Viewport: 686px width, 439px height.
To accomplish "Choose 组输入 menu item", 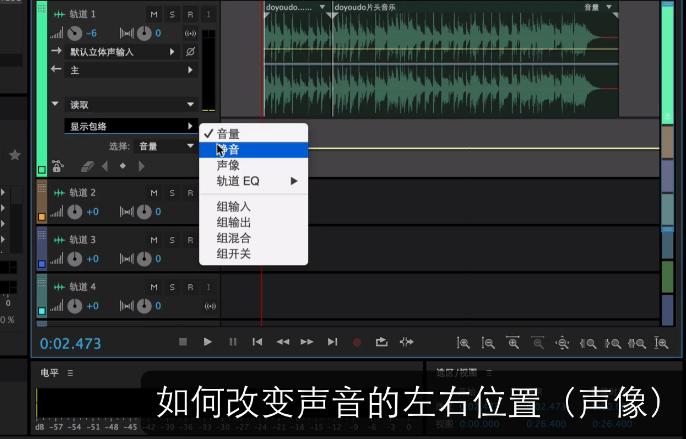I will [254, 206].
